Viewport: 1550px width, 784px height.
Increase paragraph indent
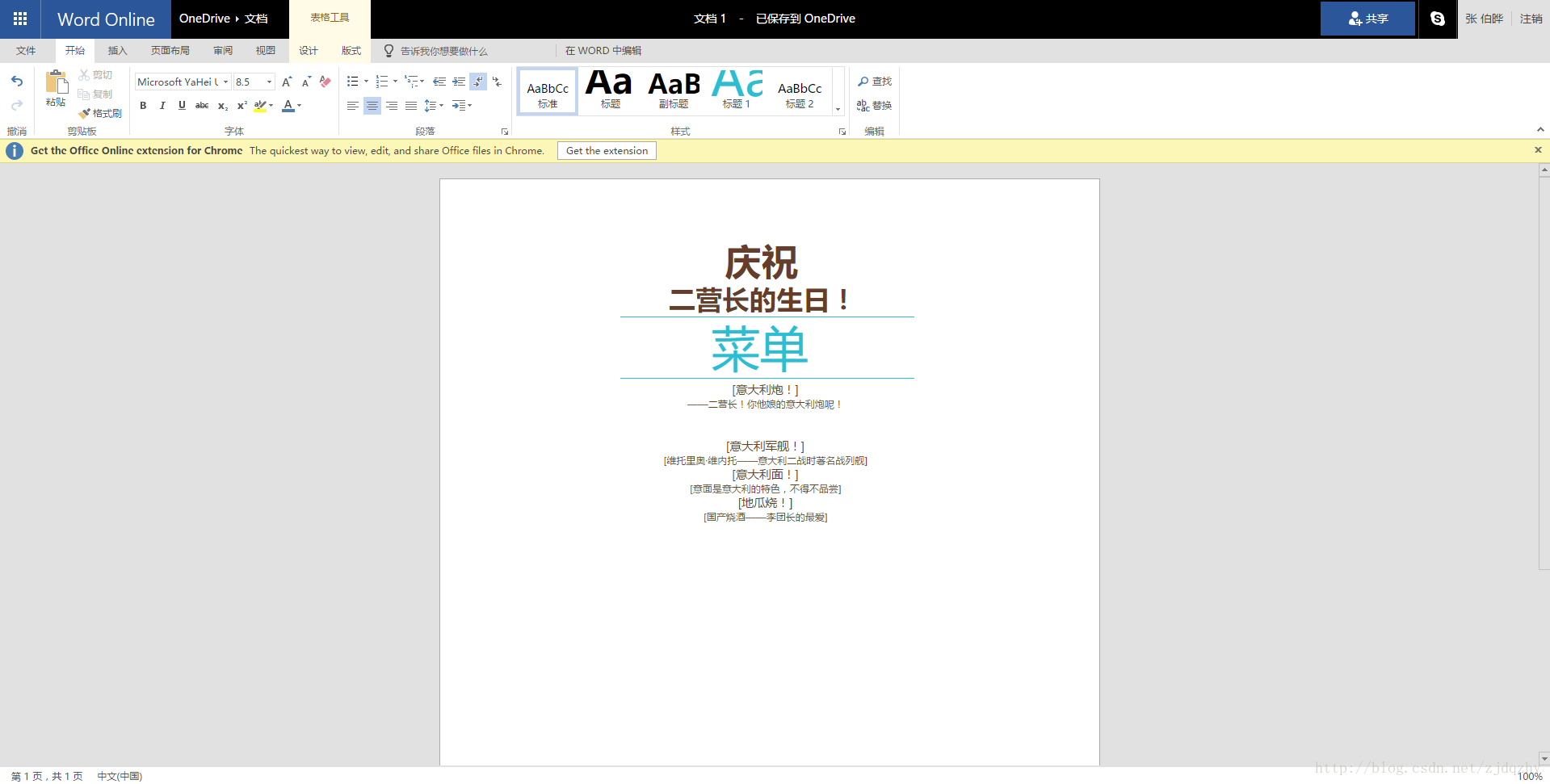pyautogui.click(x=459, y=82)
